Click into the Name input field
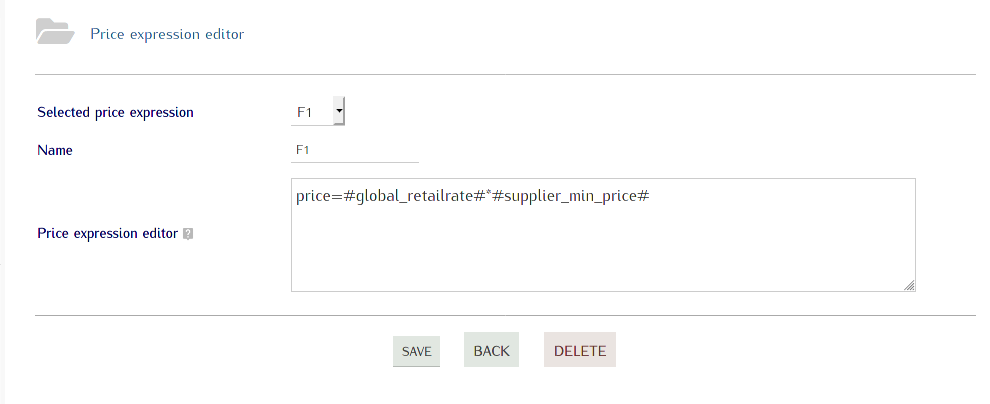The width and height of the screenshot is (990, 404). pyautogui.click(x=355, y=150)
